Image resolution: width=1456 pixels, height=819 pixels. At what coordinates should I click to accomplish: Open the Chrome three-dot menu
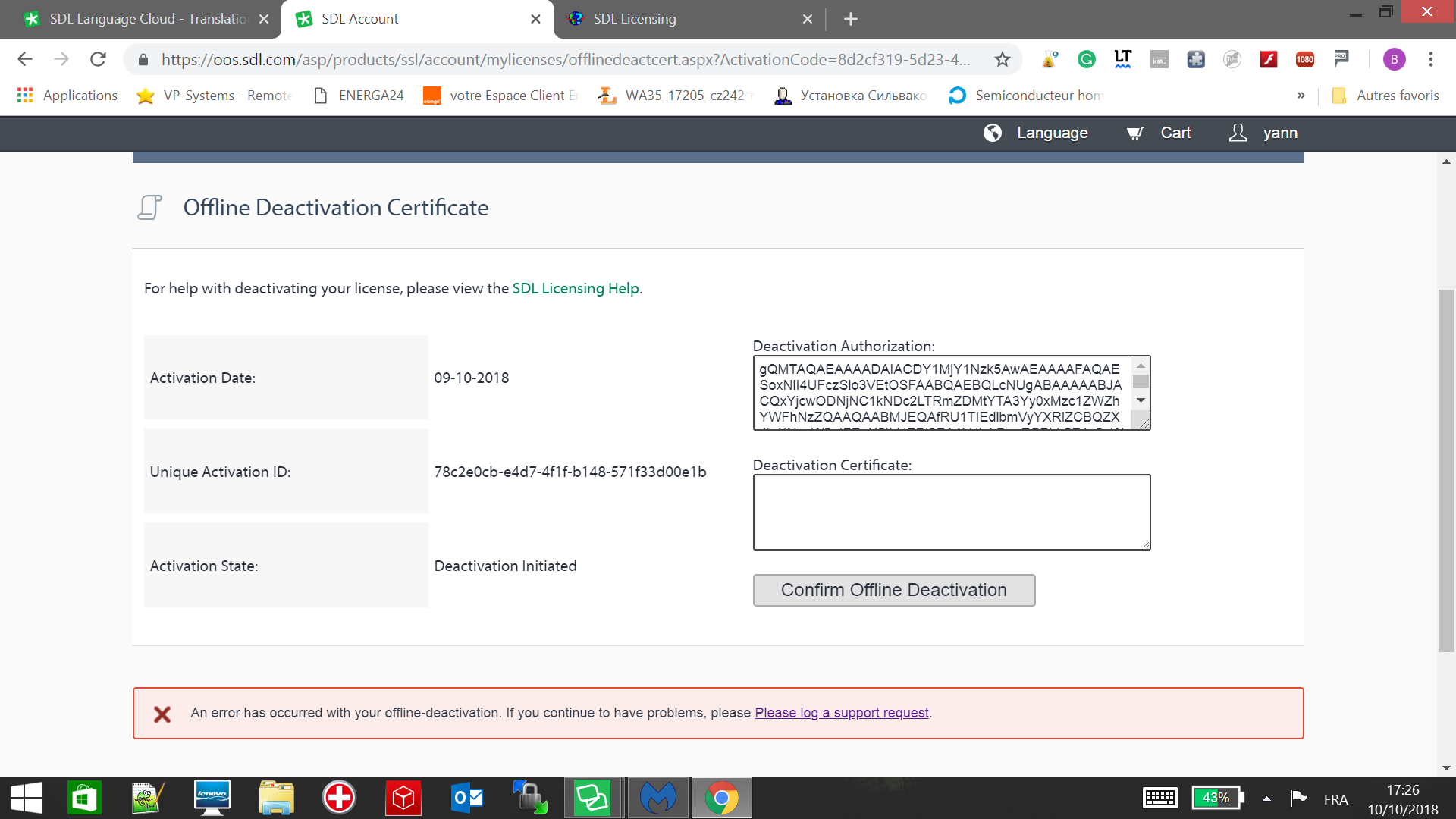click(x=1431, y=59)
